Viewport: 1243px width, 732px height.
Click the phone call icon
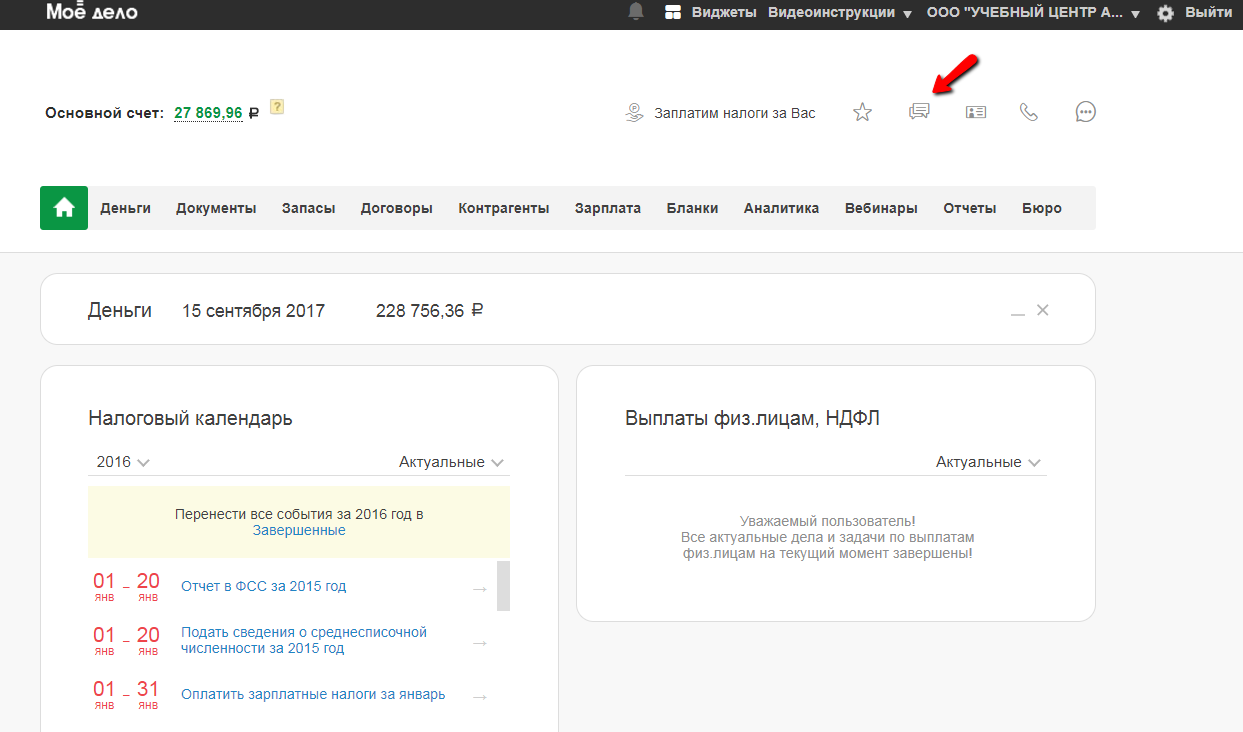[1029, 112]
